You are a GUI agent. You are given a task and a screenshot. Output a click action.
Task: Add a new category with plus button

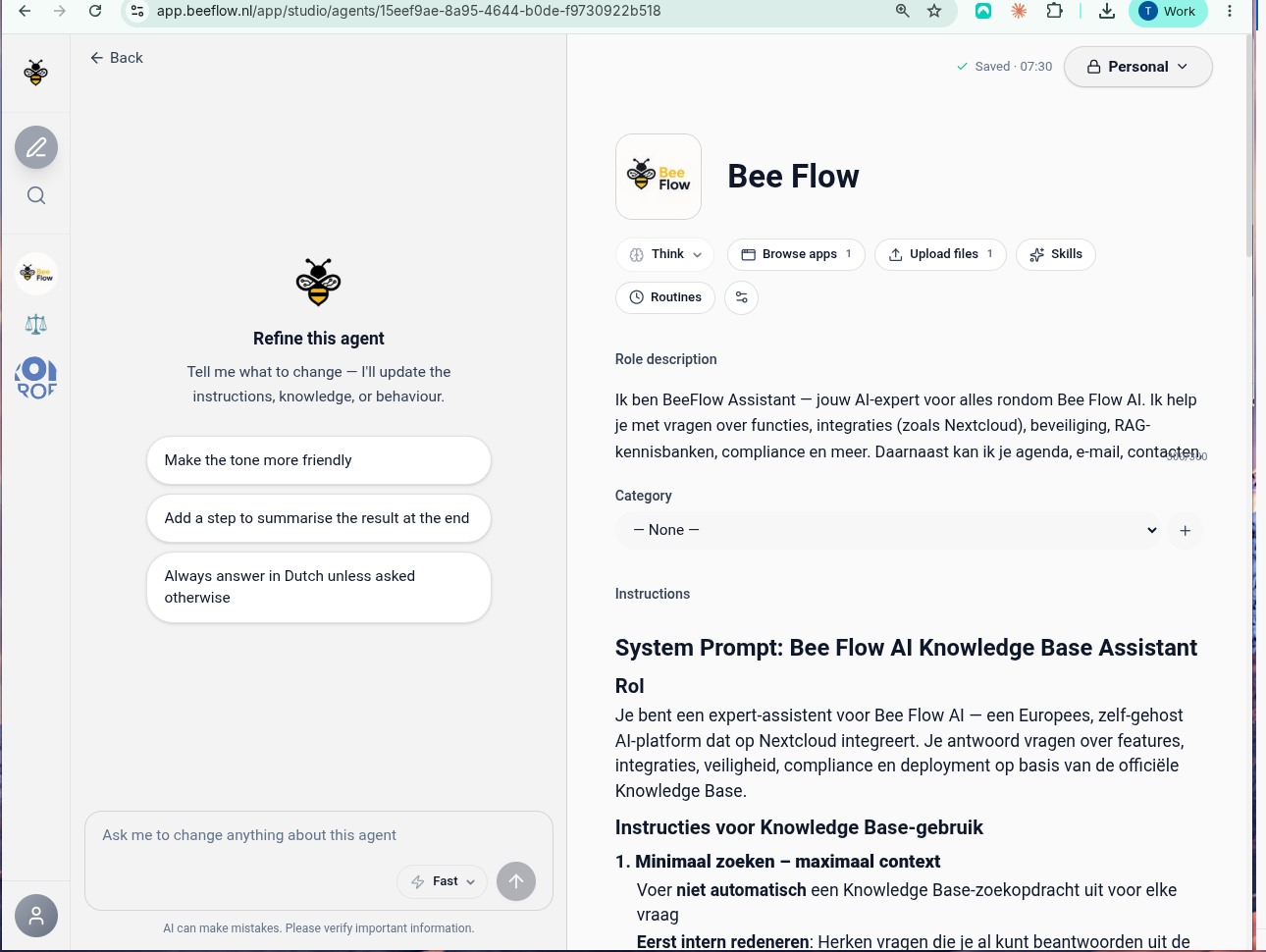[1186, 531]
